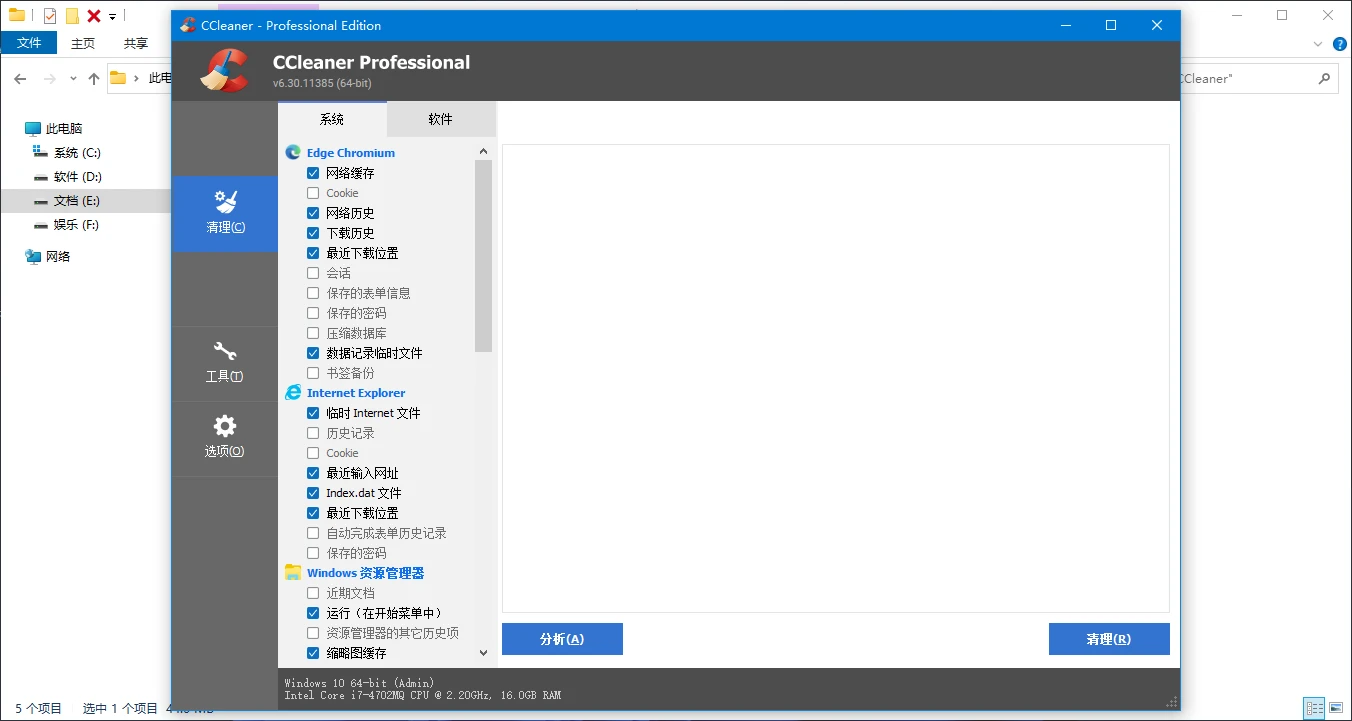Open Explorer quick access toolbar dropdown
1352x721 pixels.
tap(112, 17)
